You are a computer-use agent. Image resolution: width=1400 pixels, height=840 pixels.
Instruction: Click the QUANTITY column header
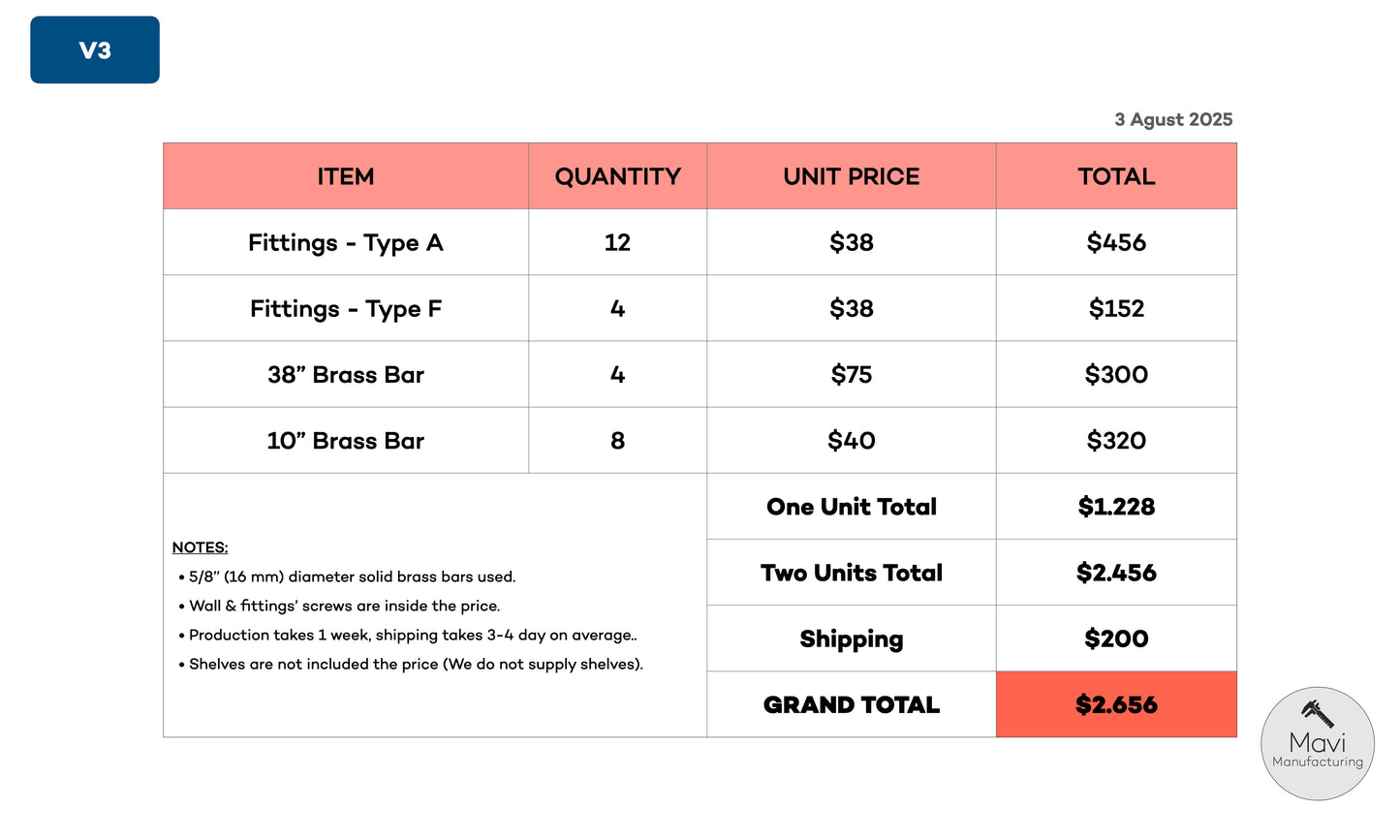[x=618, y=176]
